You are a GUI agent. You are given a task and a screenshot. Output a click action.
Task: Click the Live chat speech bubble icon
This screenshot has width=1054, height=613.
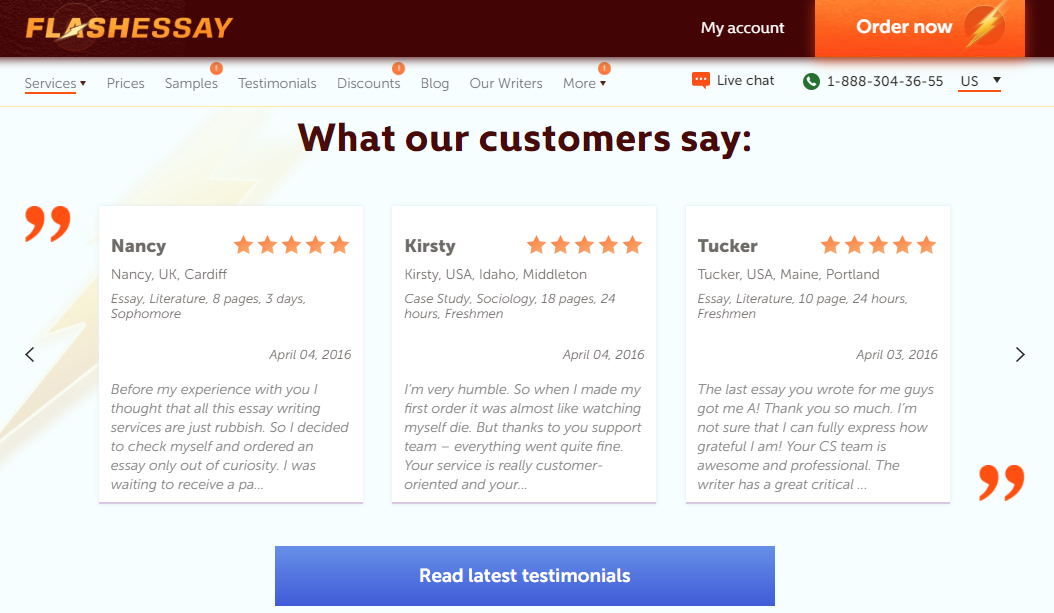(701, 81)
